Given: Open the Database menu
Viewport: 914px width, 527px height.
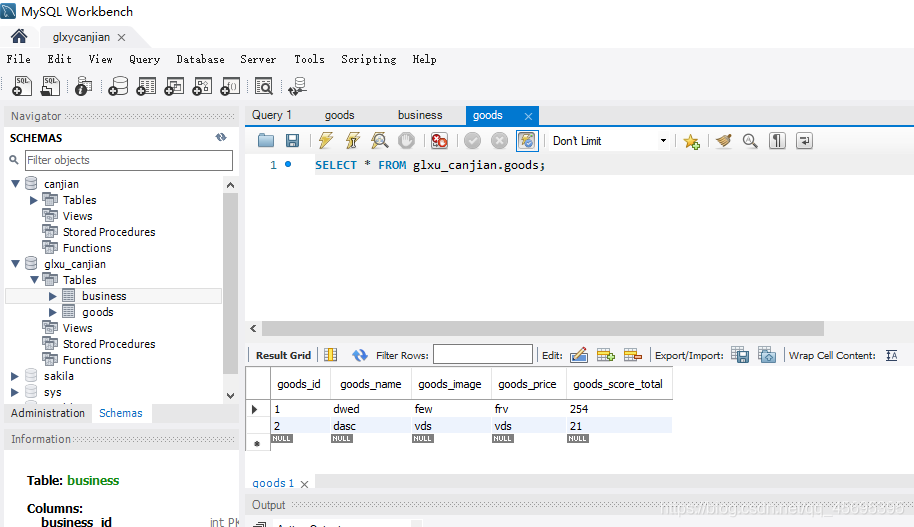Looking at the screenshot, I should (x=200, y=59).
